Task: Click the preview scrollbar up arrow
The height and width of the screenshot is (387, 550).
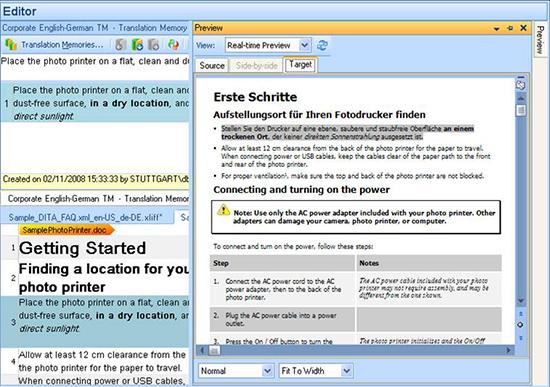Action: [521, 98]
